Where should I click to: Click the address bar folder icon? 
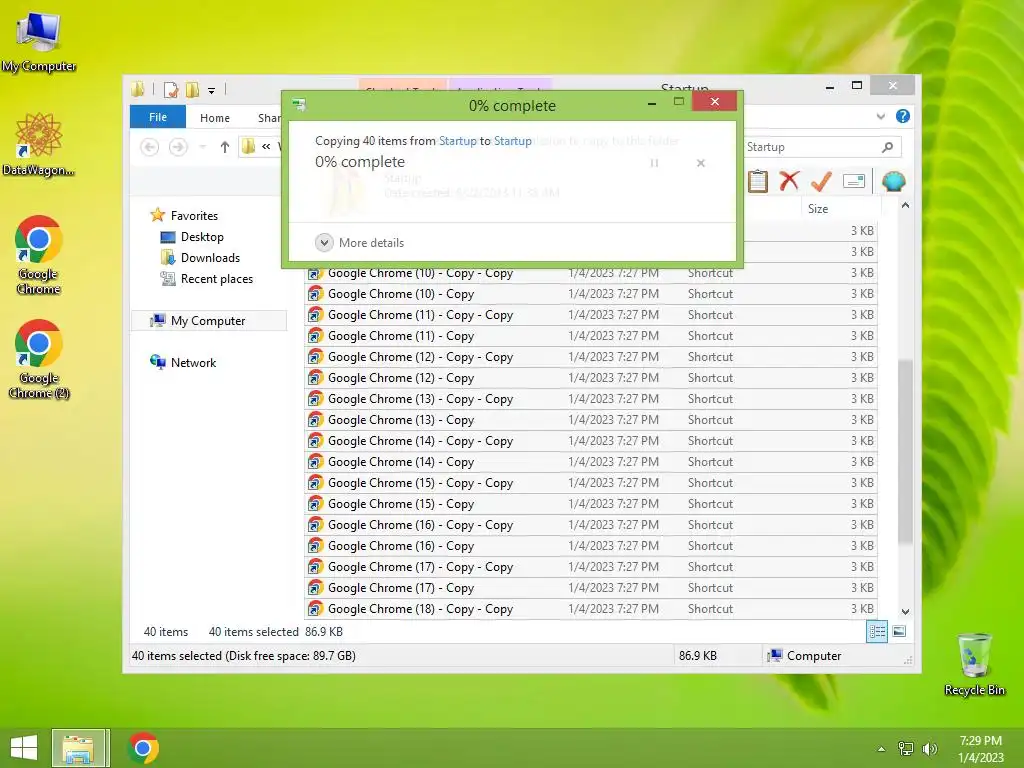pyautogui.click(x=248, y=147)
